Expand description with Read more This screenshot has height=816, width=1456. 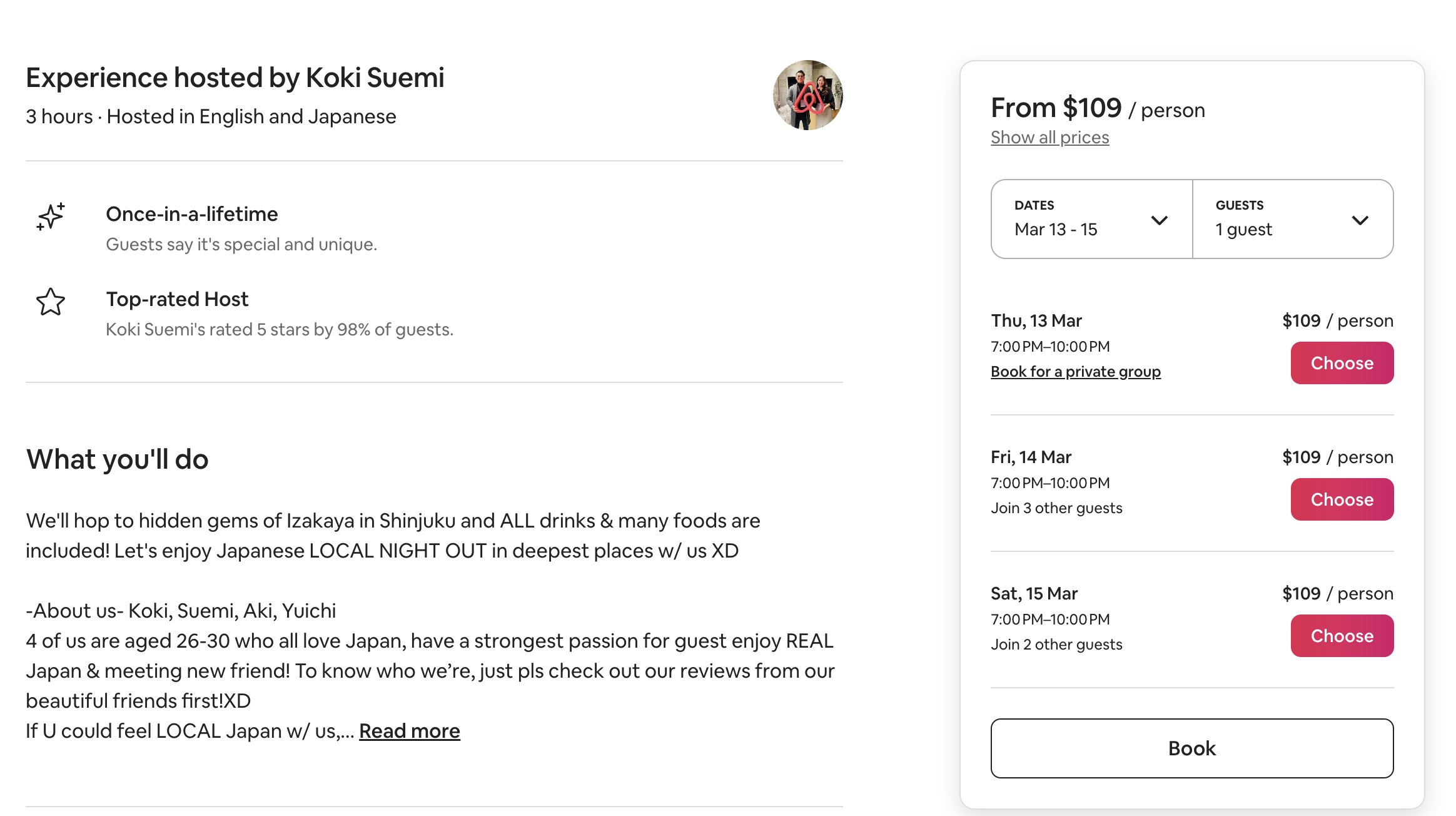pyautogui.click(x=409, y=731)
